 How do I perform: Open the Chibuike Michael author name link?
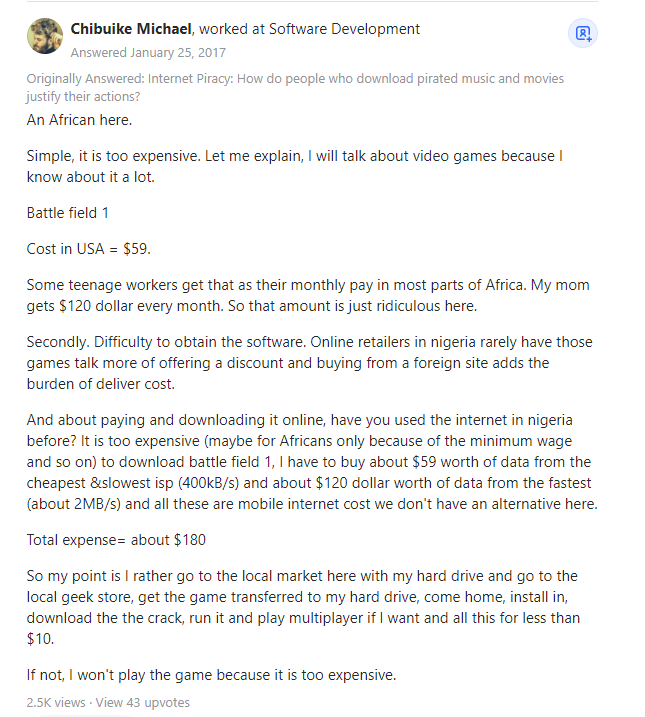tap(131, 29)
